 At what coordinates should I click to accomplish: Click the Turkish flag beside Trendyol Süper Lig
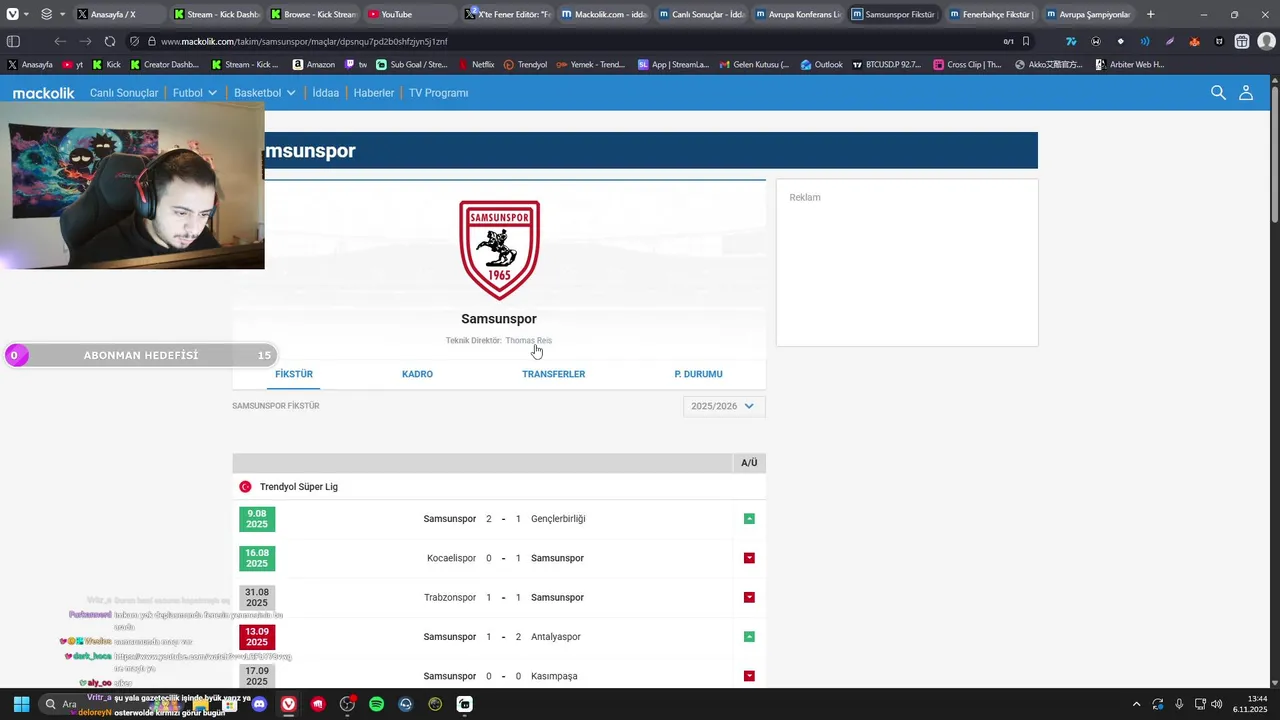[245, 487]
